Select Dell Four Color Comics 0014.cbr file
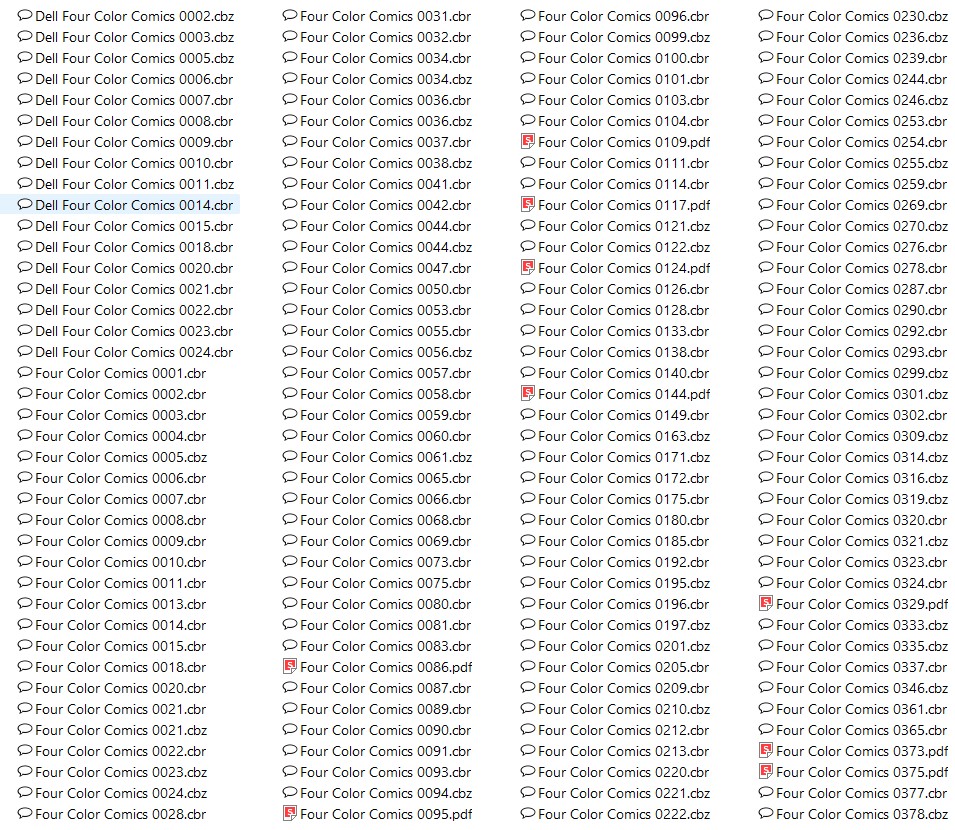This screenshot has height=830, width=955. click(125, 205)
